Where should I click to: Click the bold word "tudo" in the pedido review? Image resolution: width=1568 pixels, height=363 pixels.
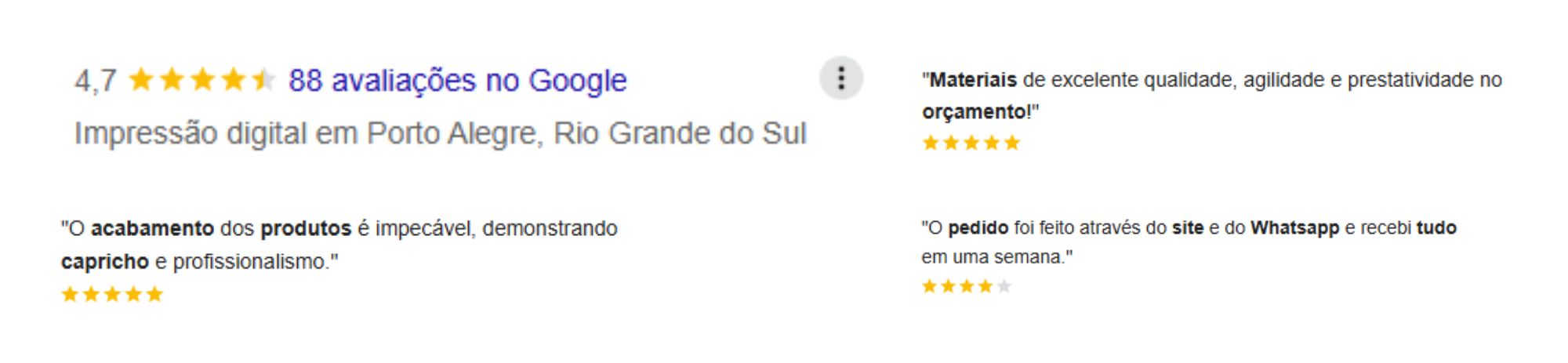1436,228
